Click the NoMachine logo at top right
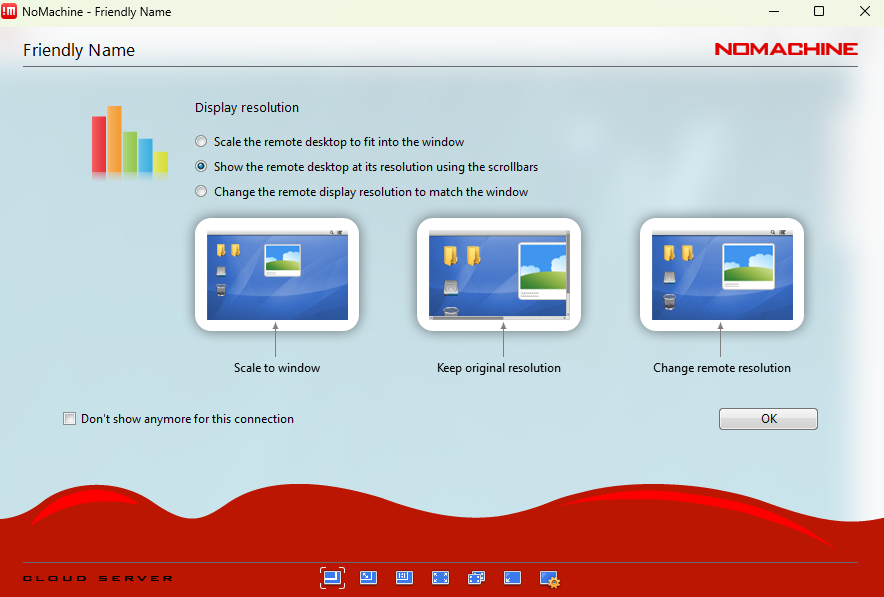884x597 pixels. [786, 49]
